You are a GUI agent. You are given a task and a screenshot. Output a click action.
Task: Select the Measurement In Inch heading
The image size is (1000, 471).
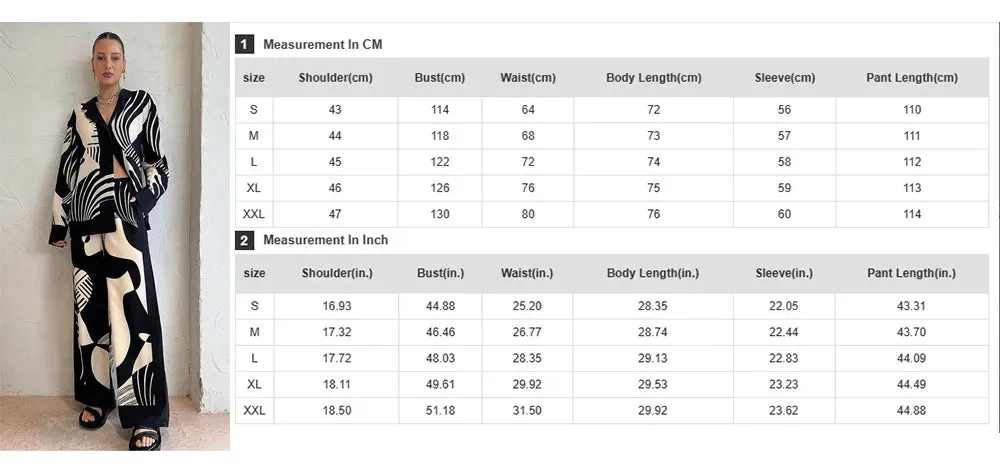(x=325, y=240)
